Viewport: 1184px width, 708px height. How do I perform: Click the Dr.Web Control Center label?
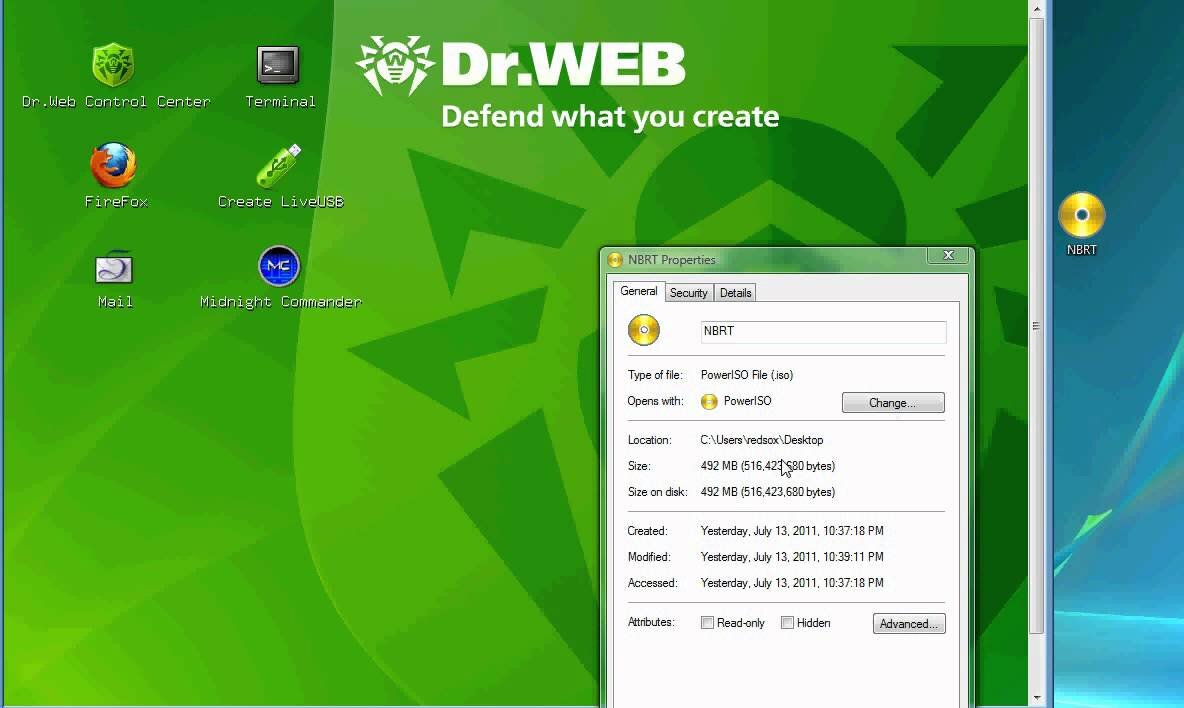tap(116, 101)
